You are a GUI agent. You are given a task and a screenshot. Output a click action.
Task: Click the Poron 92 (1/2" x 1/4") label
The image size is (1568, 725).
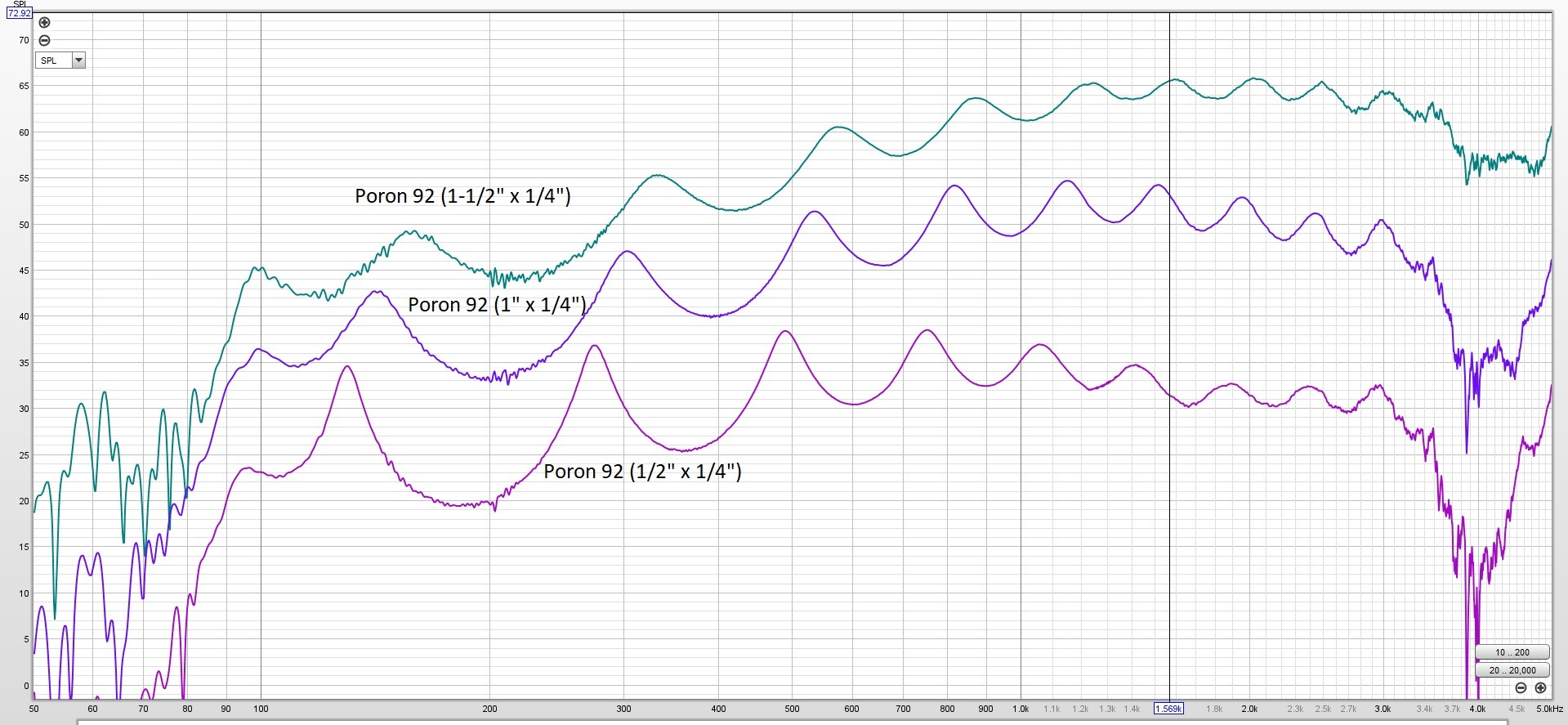pyautogui.click(x=642, y=472)
